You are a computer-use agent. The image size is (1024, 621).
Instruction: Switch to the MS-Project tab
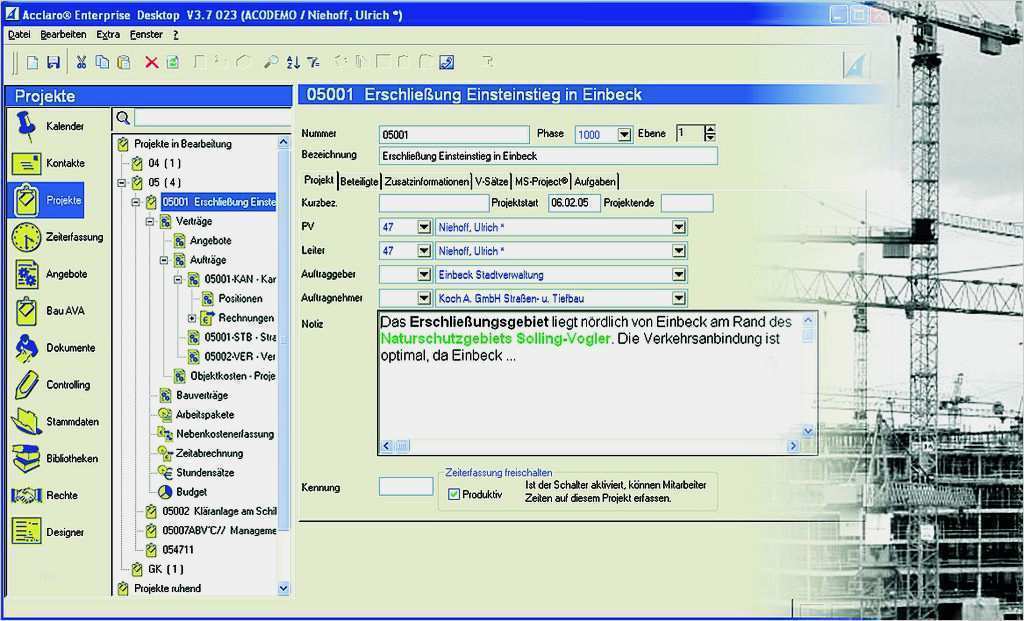(541, 182)
